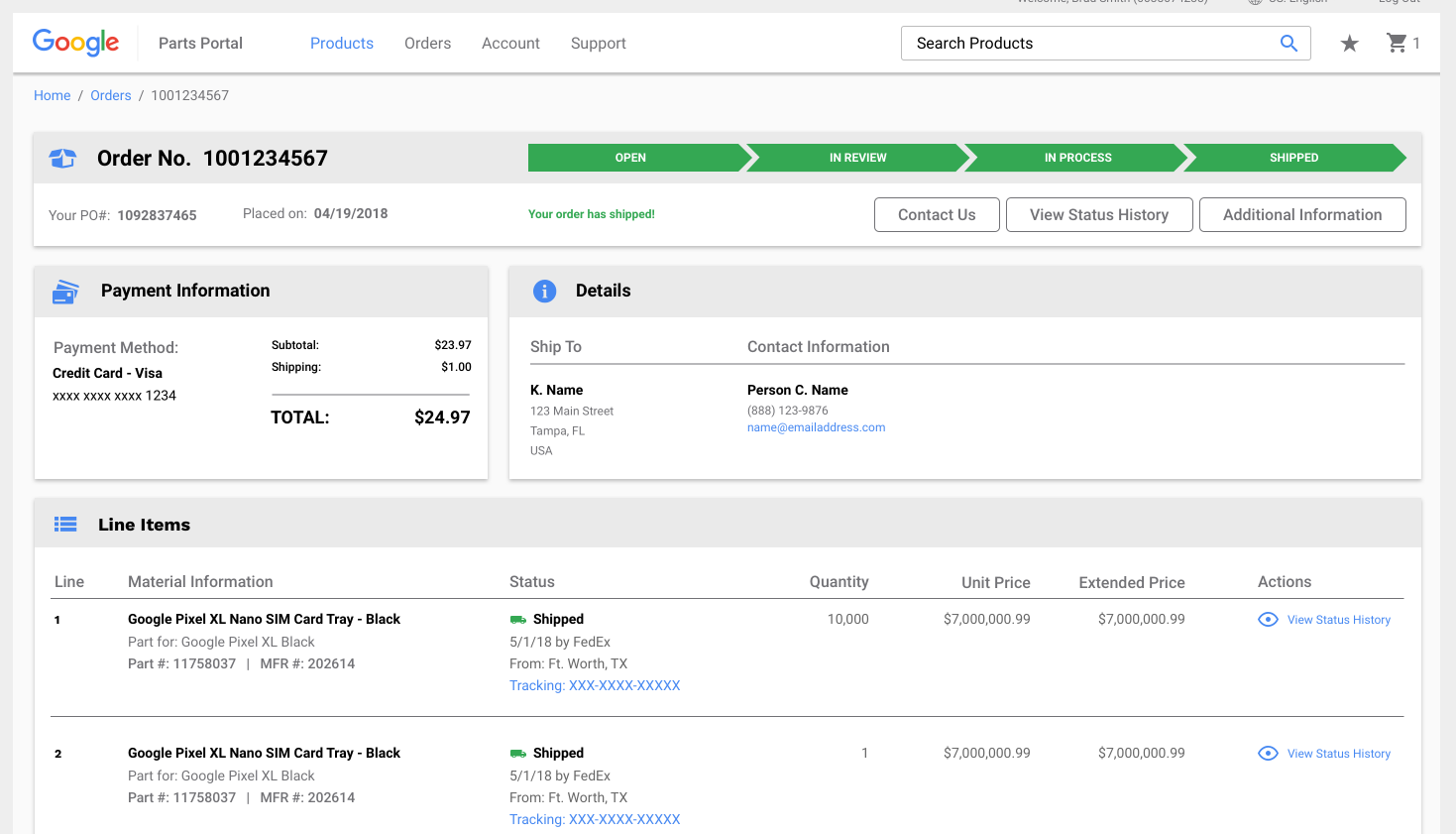Click the masked card number ending 1234
The height and width of the screenshot is (834, 1456).
pyautogui.click(x=114, y=396)
